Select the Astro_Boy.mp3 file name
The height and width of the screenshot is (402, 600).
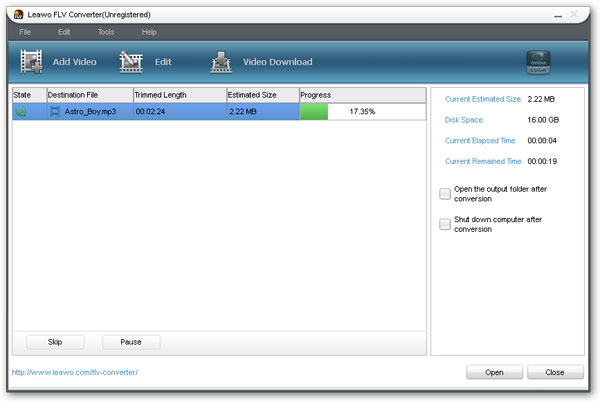coord(90,111)
